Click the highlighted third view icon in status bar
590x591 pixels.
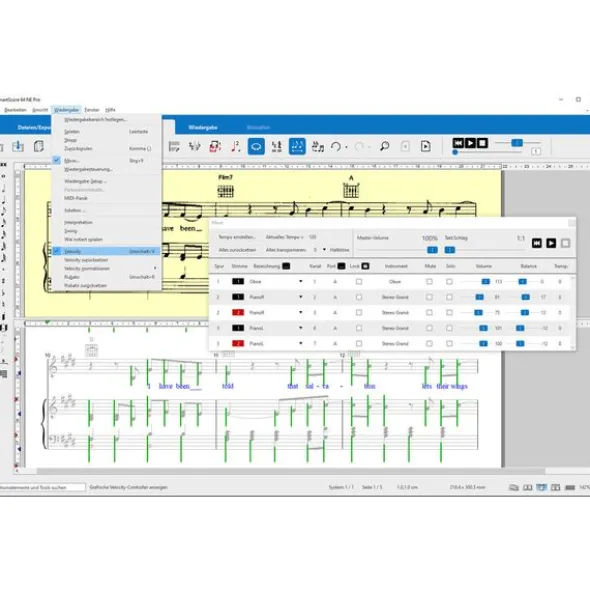pos(541,487)
